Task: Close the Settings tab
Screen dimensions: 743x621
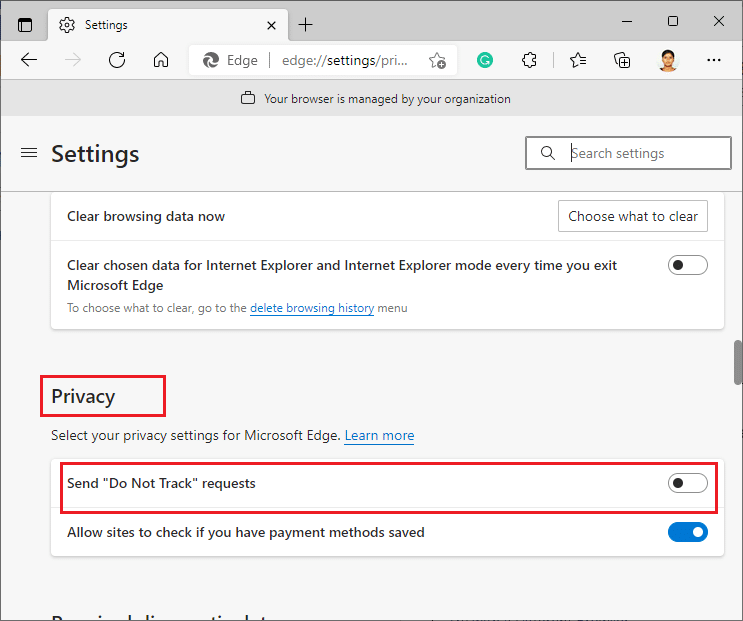Action: click(x=271, y=25)
